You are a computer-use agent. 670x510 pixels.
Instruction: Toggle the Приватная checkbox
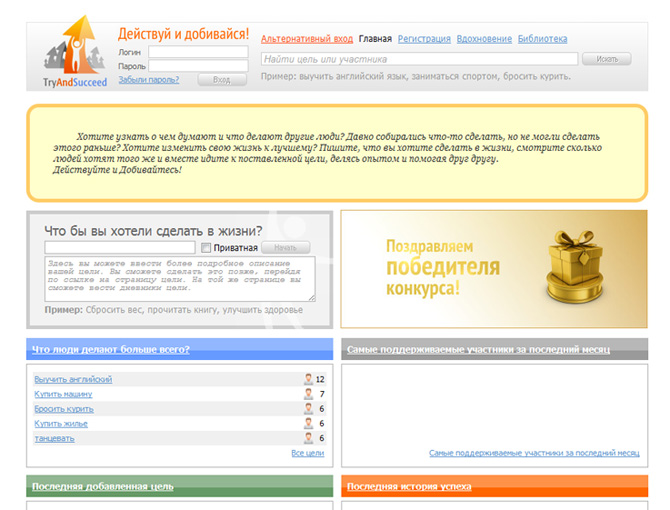tap(205, 248)
